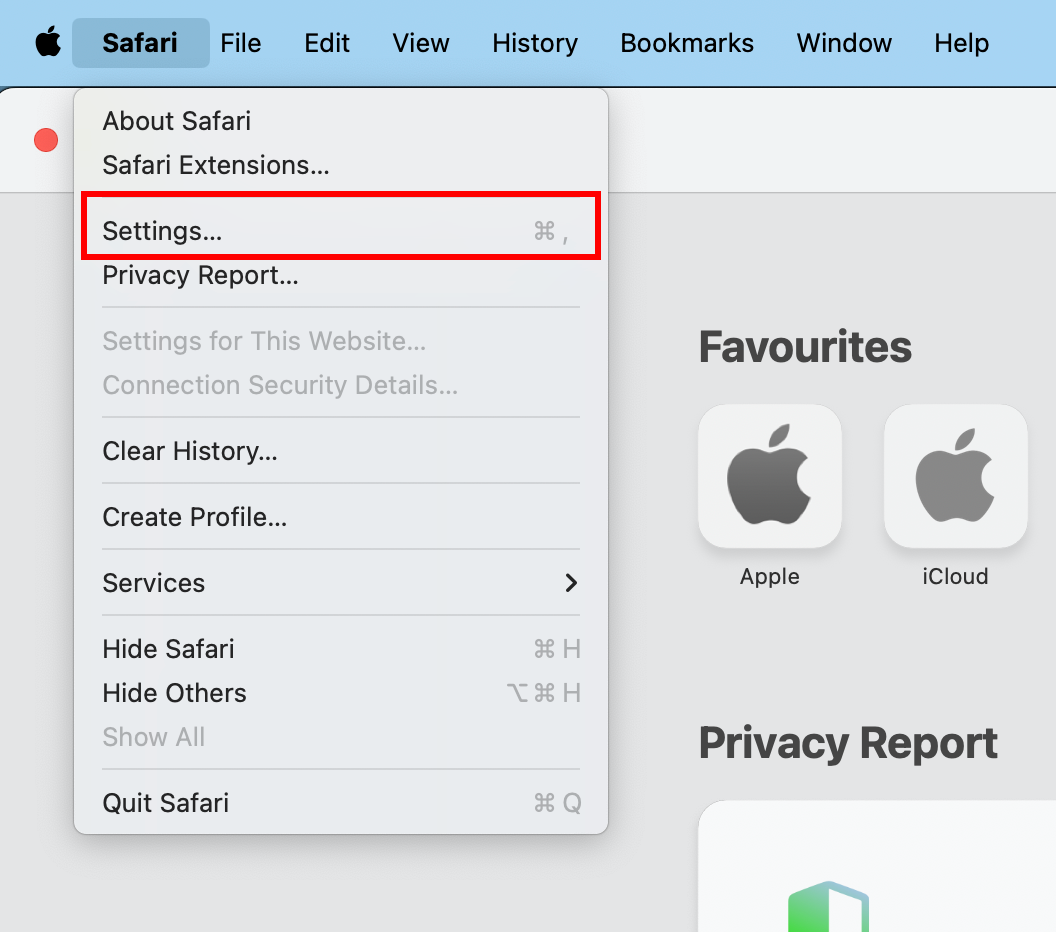
Task: Open the File menu
Action: coord(240,42)
